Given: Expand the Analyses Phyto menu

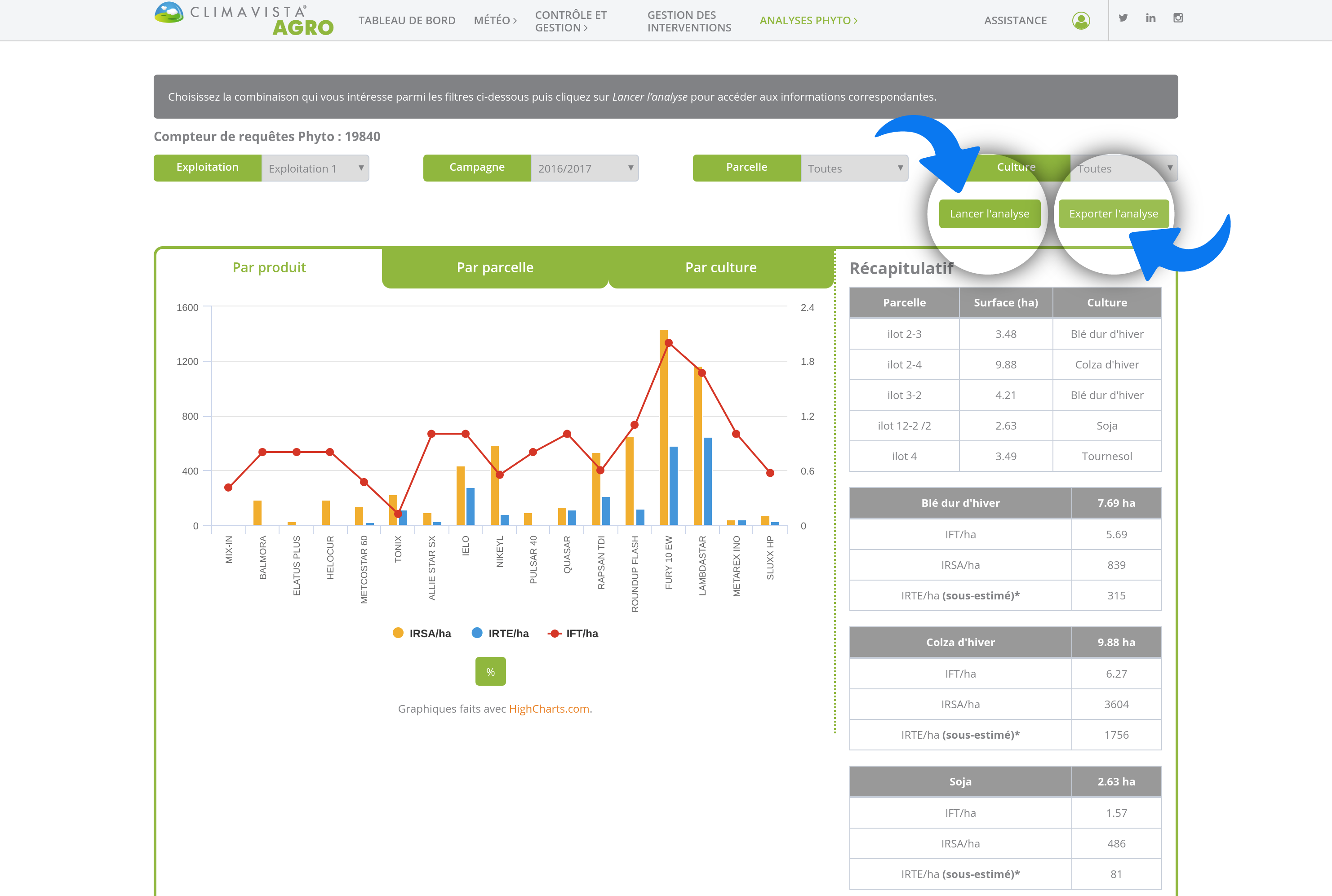Looking at the screenshot, I should click(808, 21).
